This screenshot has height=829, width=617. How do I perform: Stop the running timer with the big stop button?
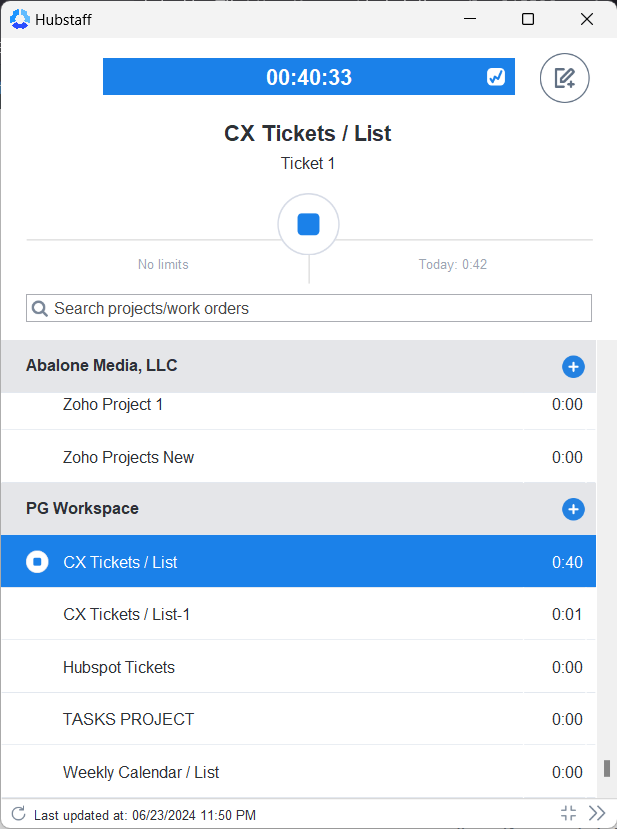click(308, 224)
